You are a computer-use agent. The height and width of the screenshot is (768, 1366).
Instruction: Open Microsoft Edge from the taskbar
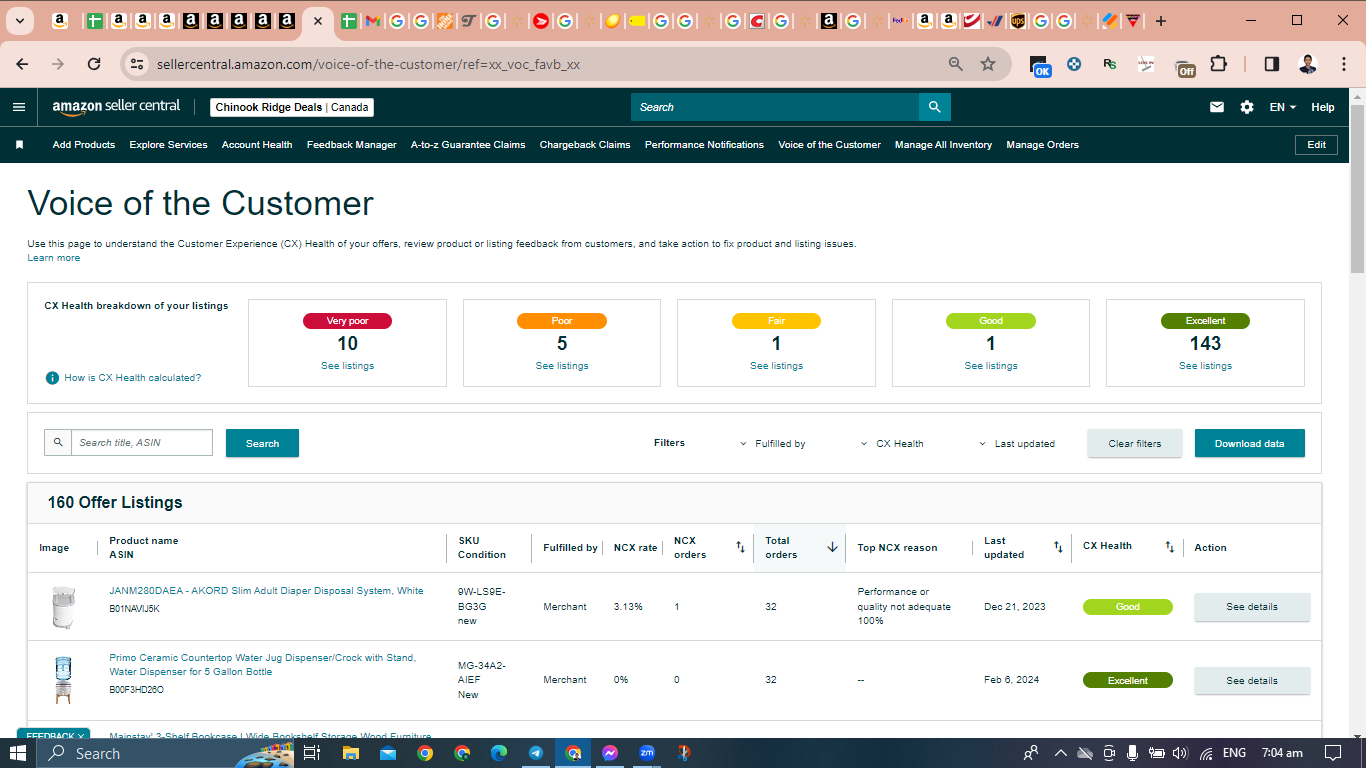[x=499, y=753]
